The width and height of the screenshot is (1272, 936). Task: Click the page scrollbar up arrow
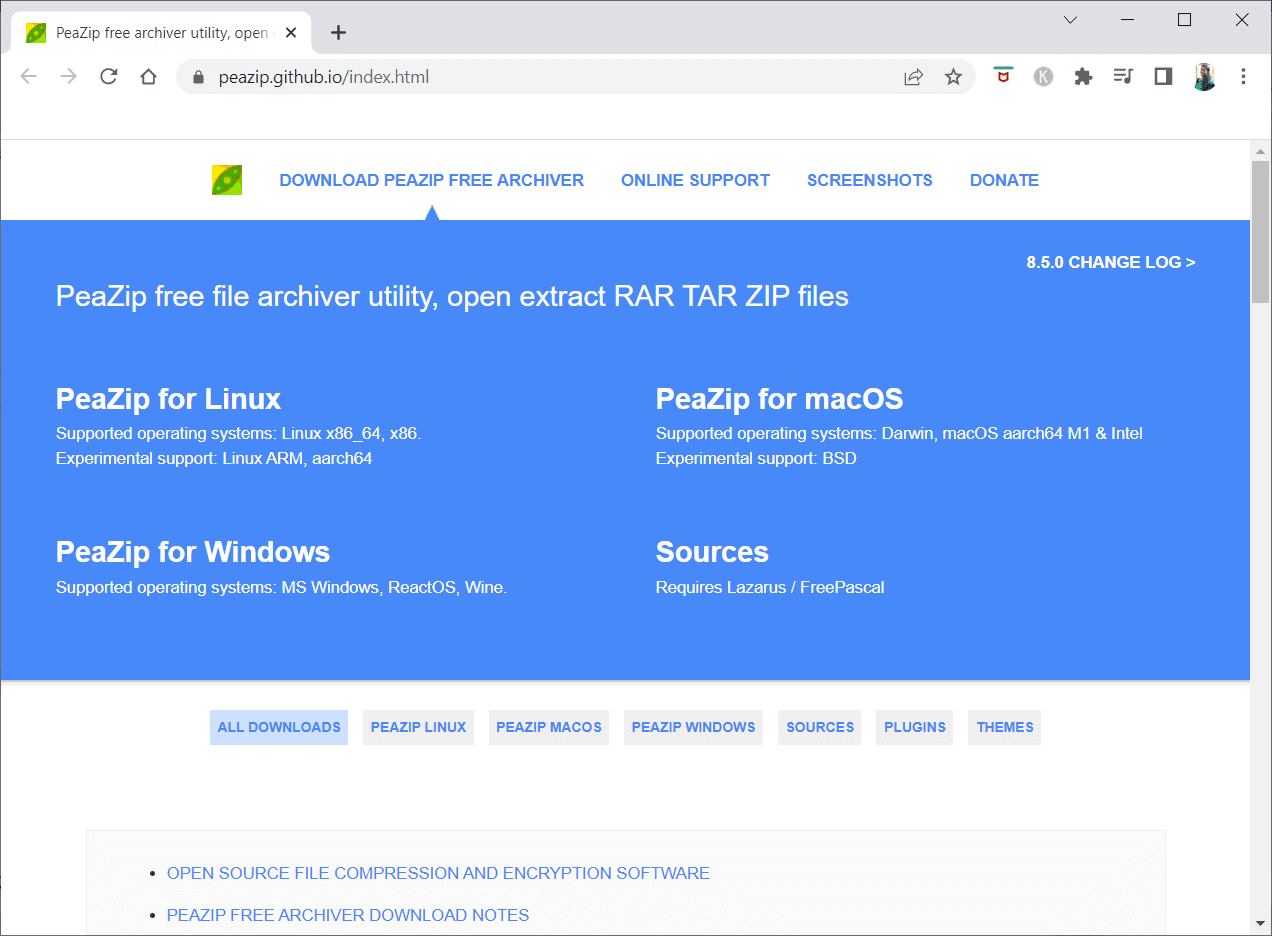click(1260, 150)
